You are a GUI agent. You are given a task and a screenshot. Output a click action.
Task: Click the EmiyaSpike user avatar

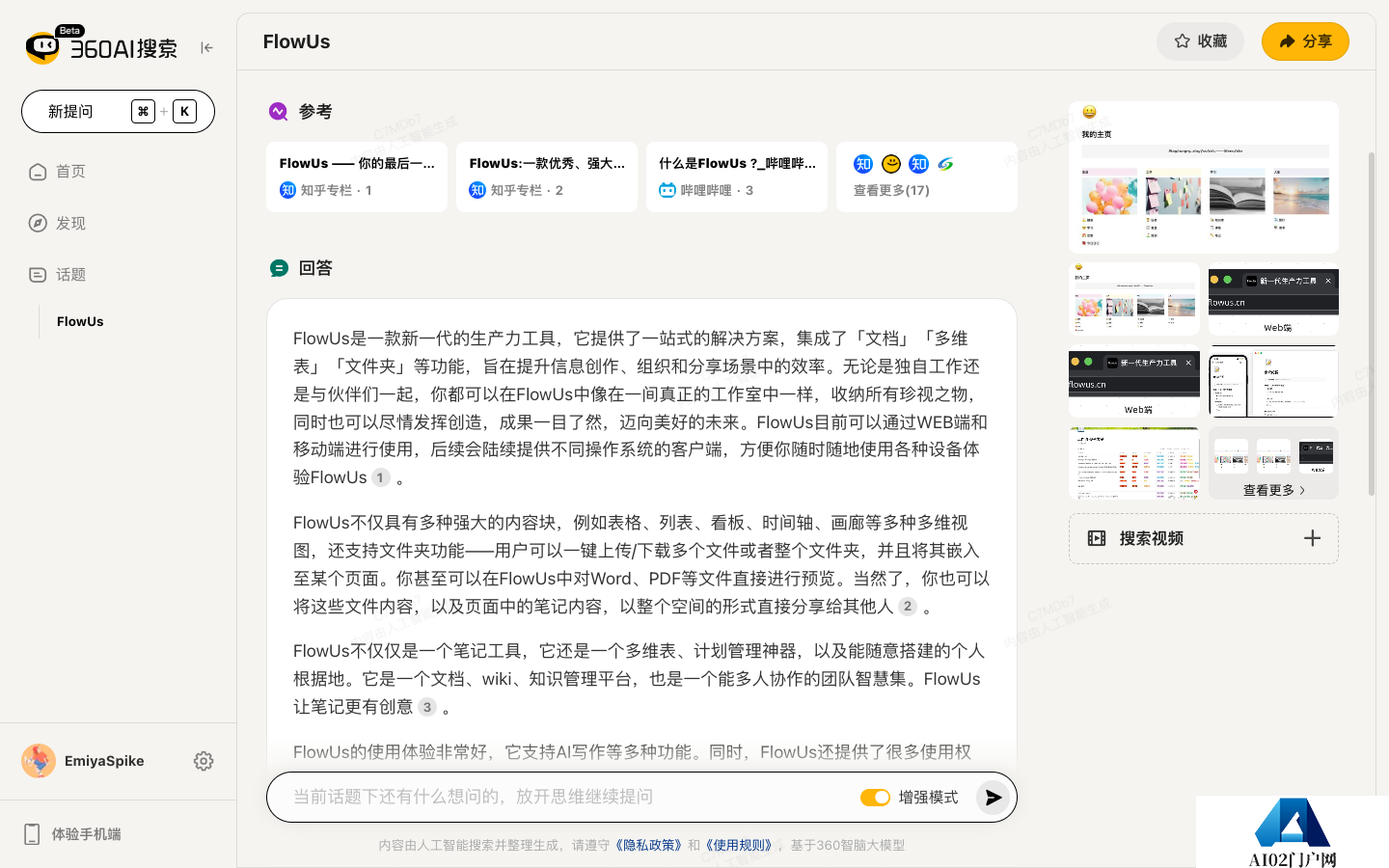tap(39, 761)
